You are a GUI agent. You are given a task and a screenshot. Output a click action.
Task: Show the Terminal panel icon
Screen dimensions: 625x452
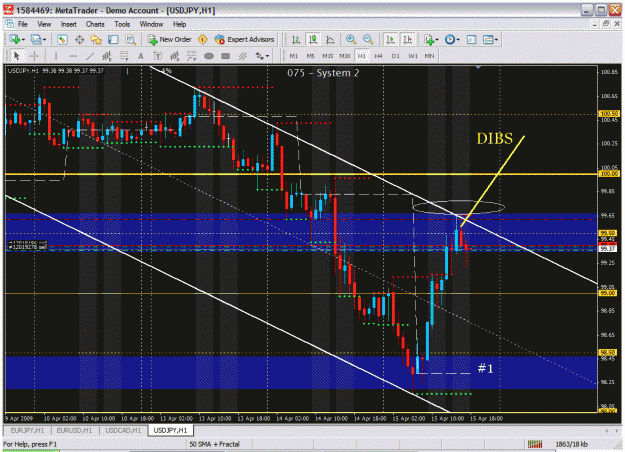pos(113,39)
